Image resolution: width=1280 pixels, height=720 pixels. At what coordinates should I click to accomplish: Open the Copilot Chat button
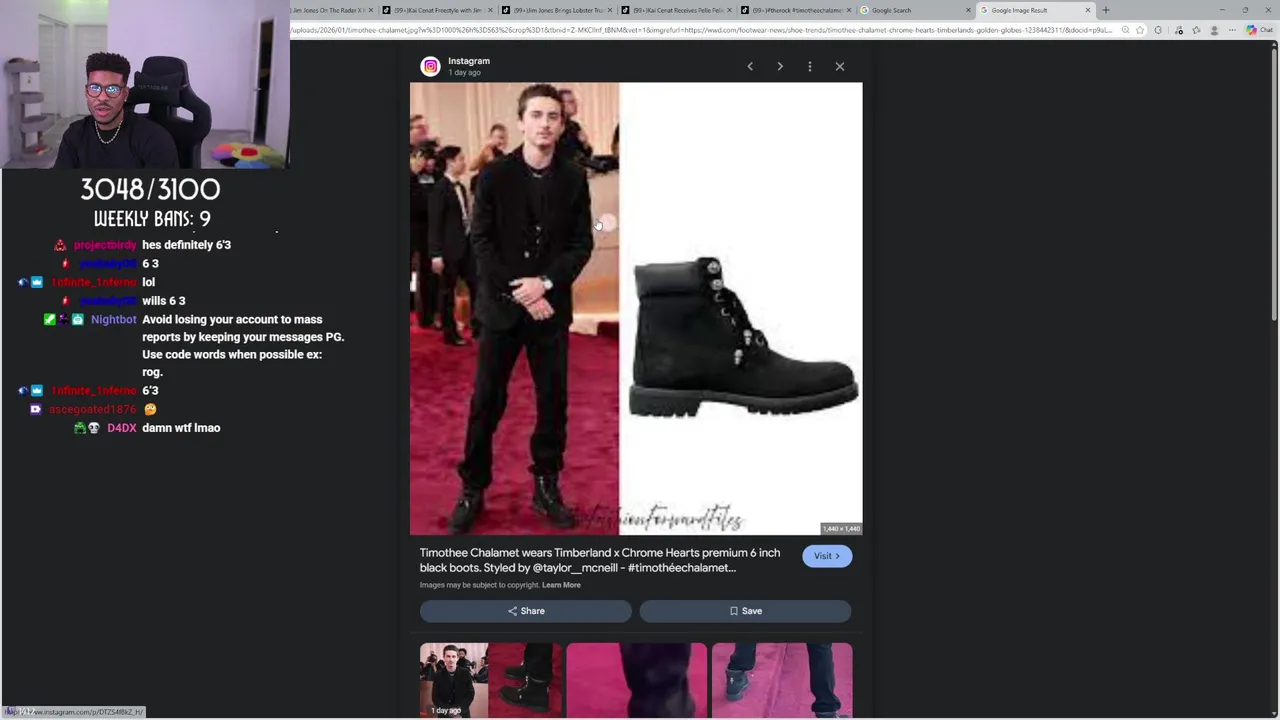(x=1259, y=30)
